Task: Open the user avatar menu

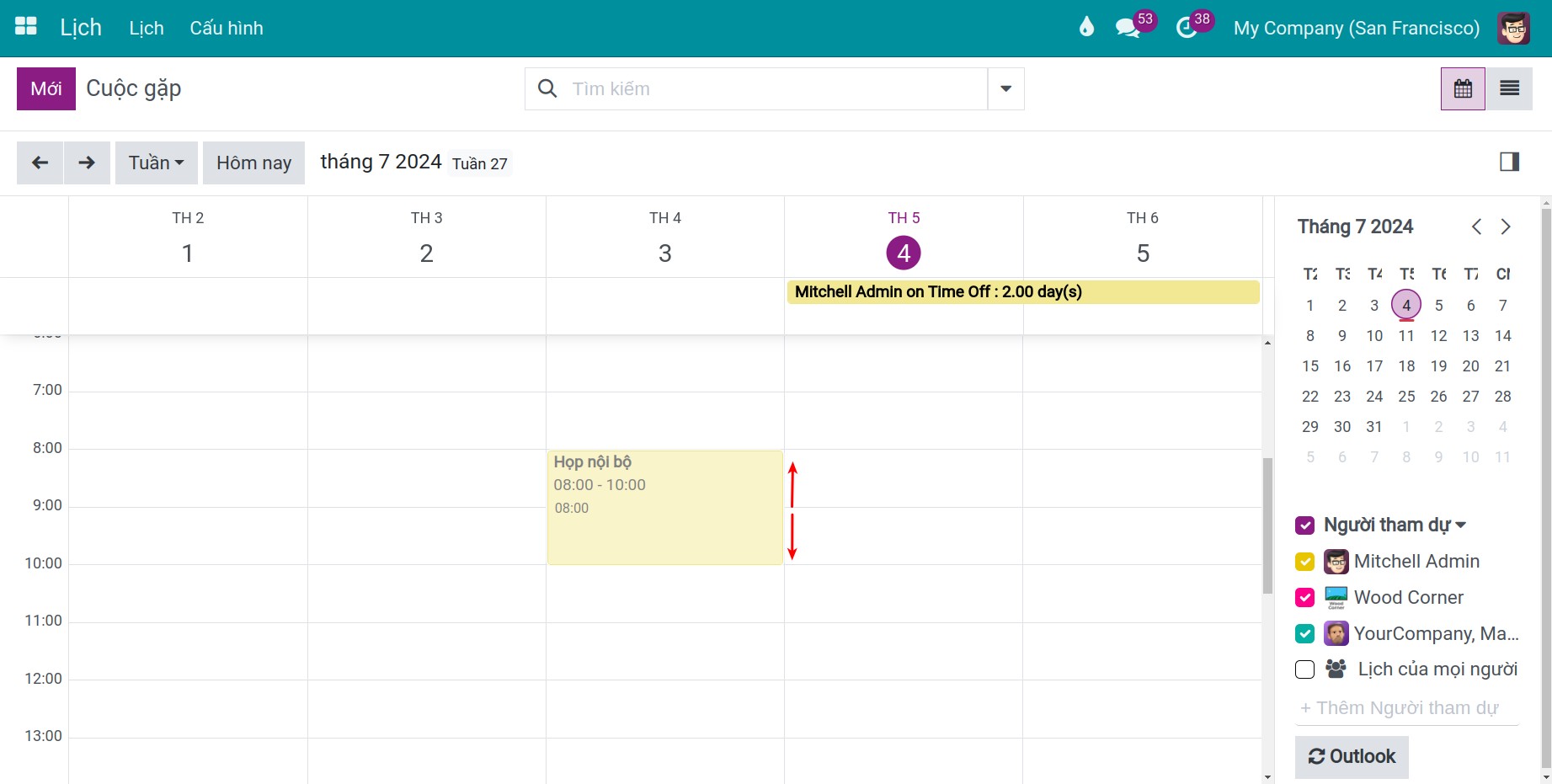Action: point(1513,28)
